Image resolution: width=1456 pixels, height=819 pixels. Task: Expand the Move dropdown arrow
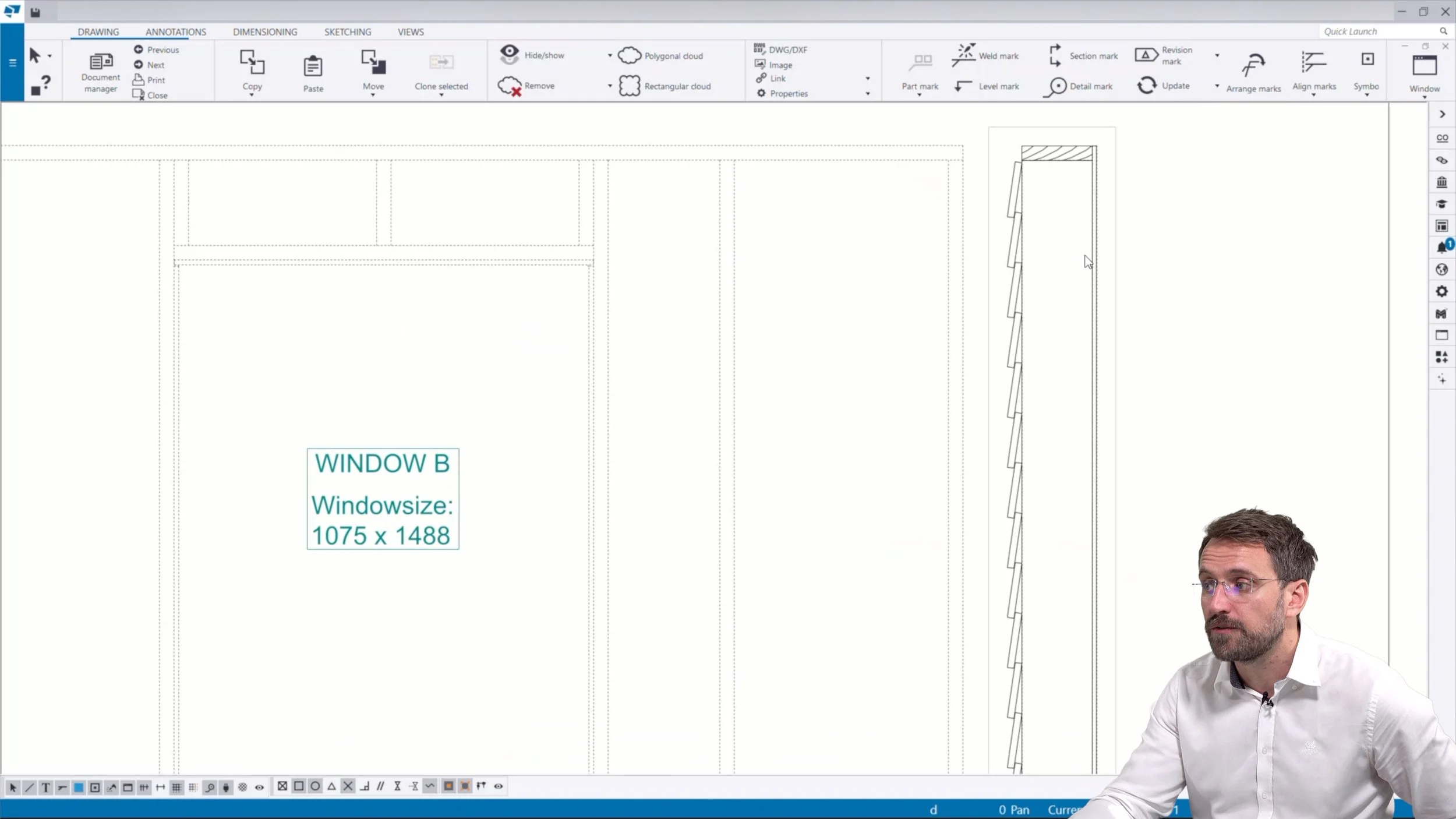pyautogui.click(x=373, y=95)
